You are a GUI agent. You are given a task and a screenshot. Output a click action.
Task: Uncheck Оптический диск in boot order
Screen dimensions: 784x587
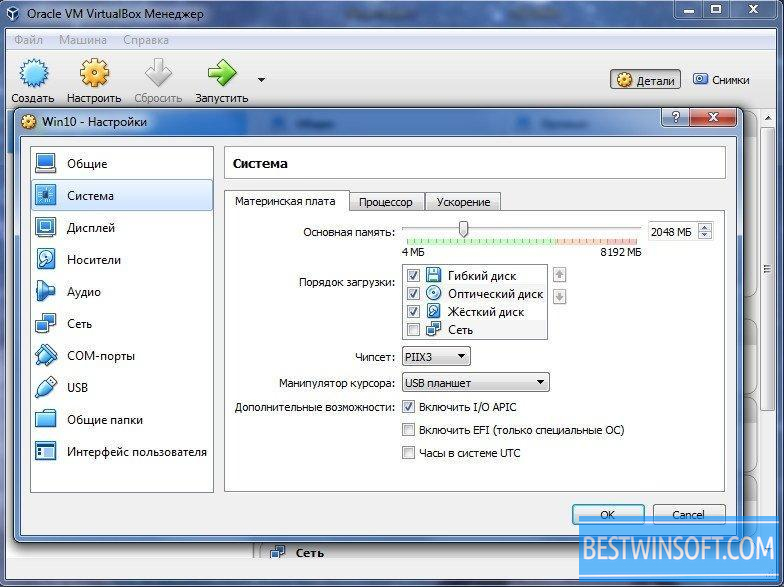(413, 293)
